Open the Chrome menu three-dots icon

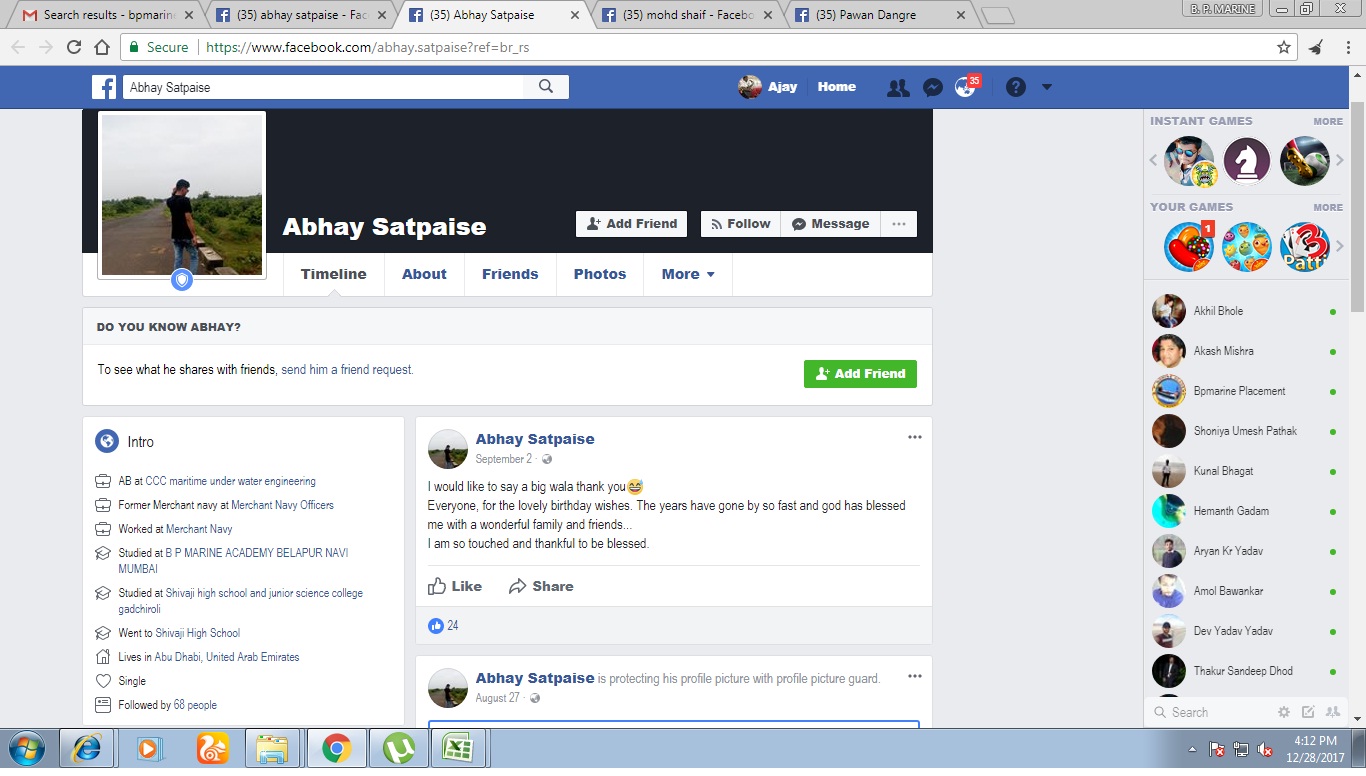(x=1347, y=47)
